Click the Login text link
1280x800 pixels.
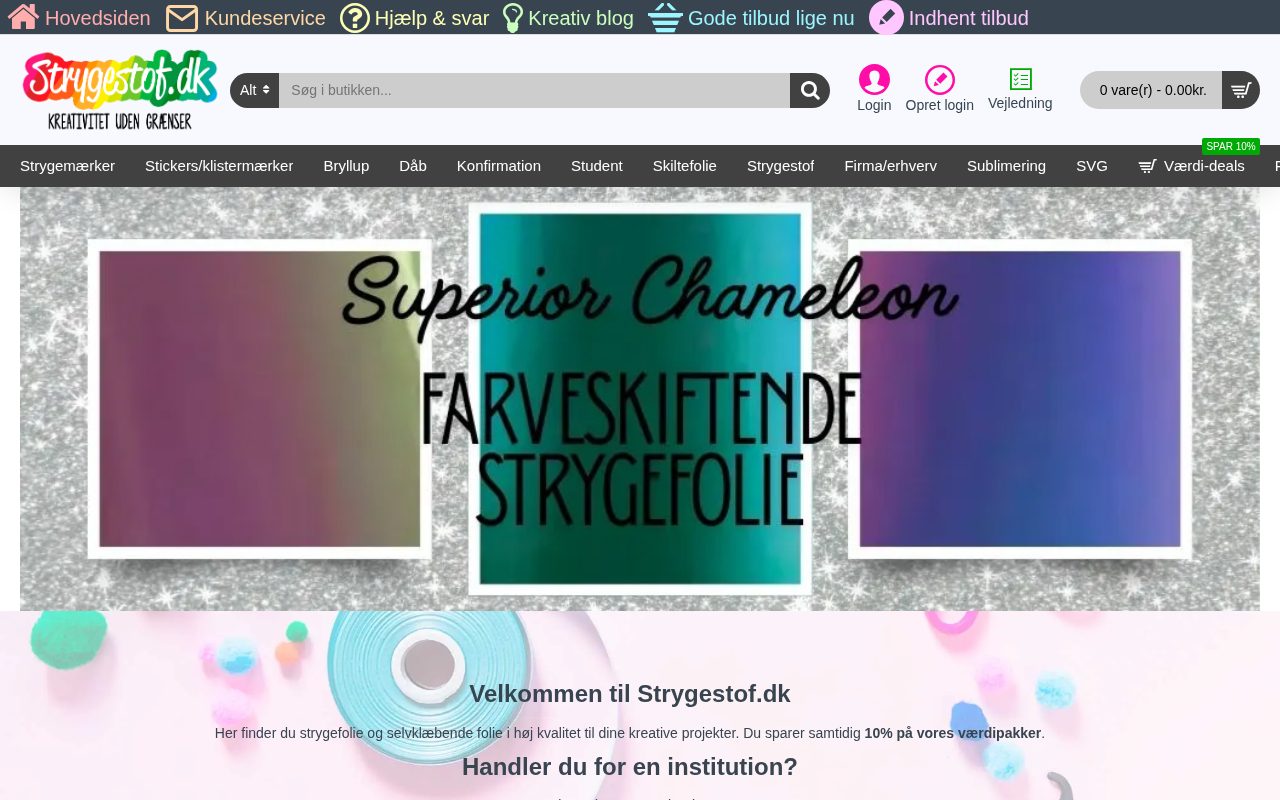tap(874, 105)
